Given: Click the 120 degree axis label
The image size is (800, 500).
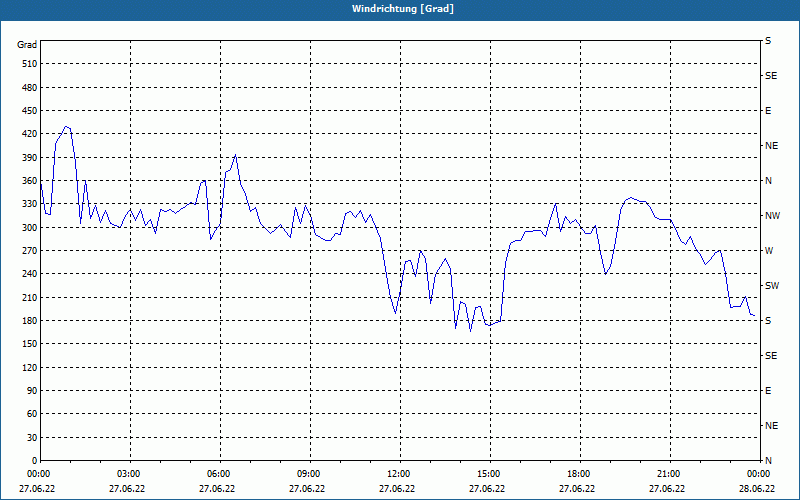Looking at the screenshot, I should (30, 367).
